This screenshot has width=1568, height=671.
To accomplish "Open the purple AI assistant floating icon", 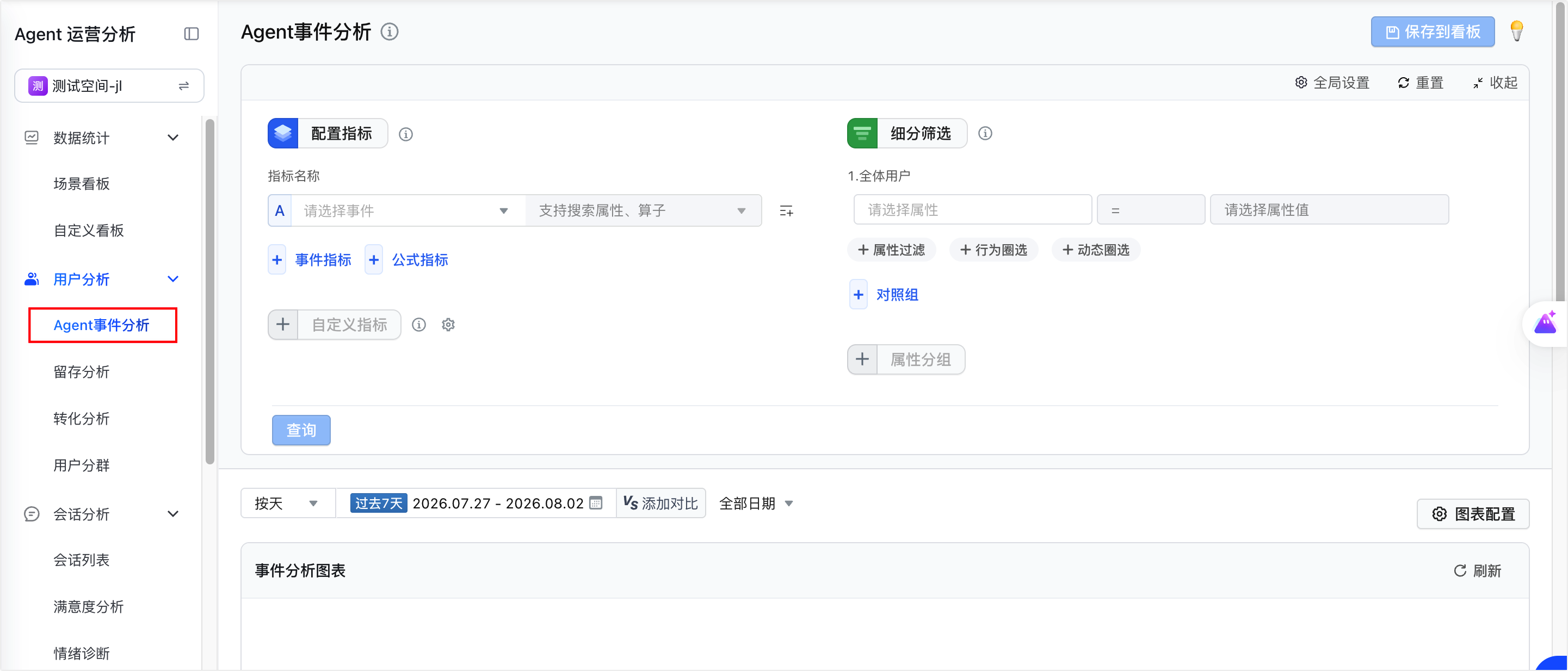I will (1545, 324).
